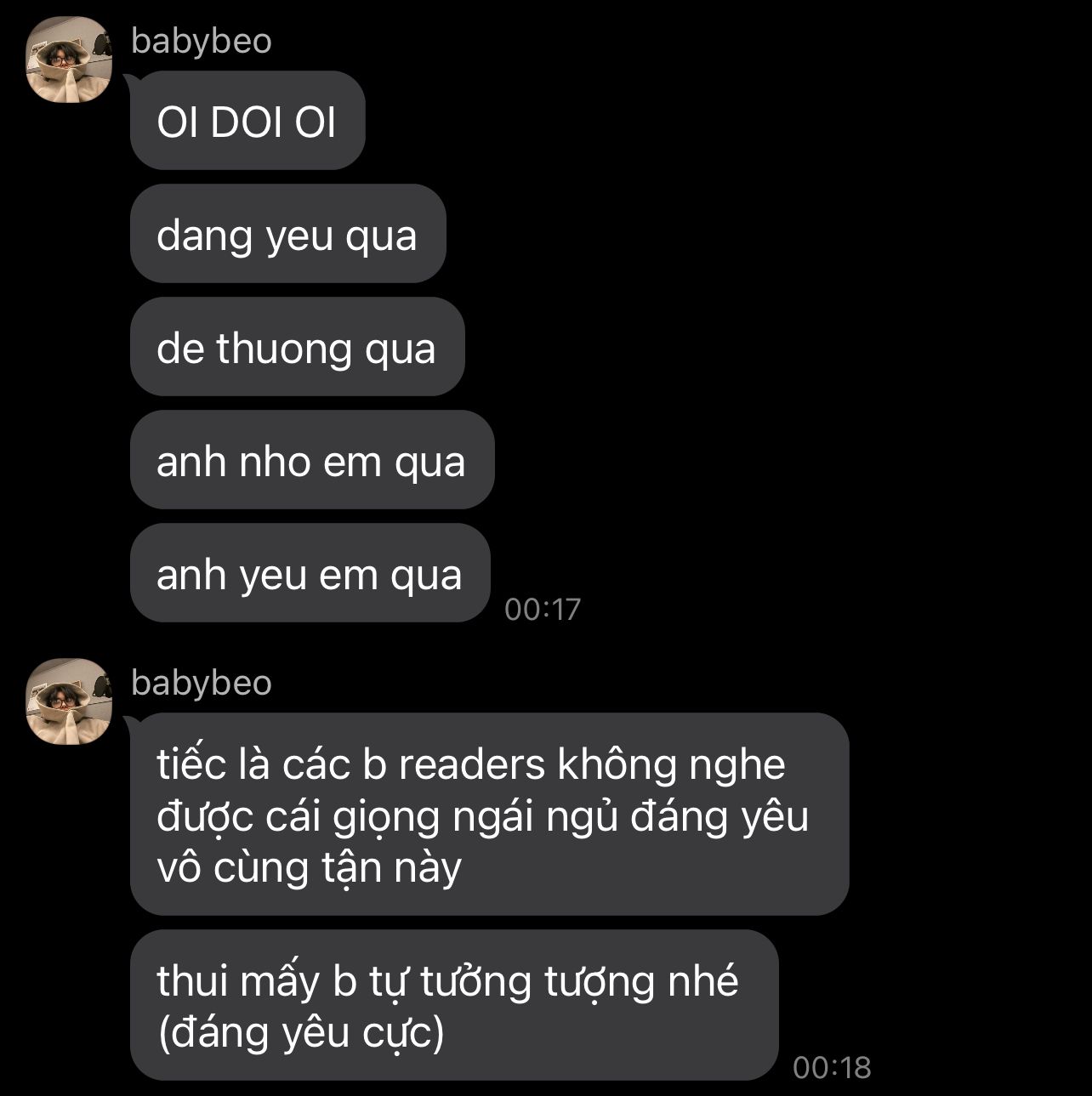Click the word "DOI" in first bubble
Screen dimensions: 1092x1096
point(247,122)
